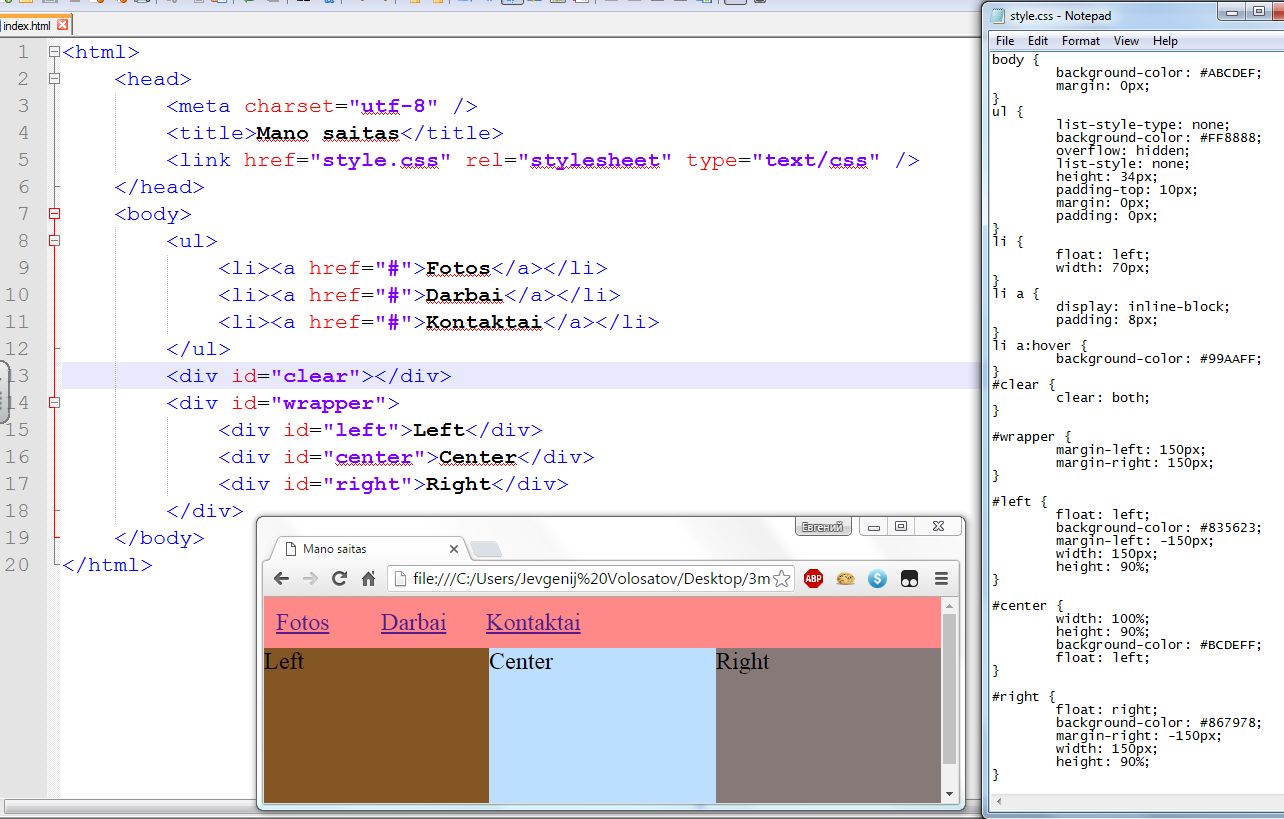This screenshot has width=1284, height=819.
Task: Go forward in Chrome browser
Action: (x=310, y=578)
